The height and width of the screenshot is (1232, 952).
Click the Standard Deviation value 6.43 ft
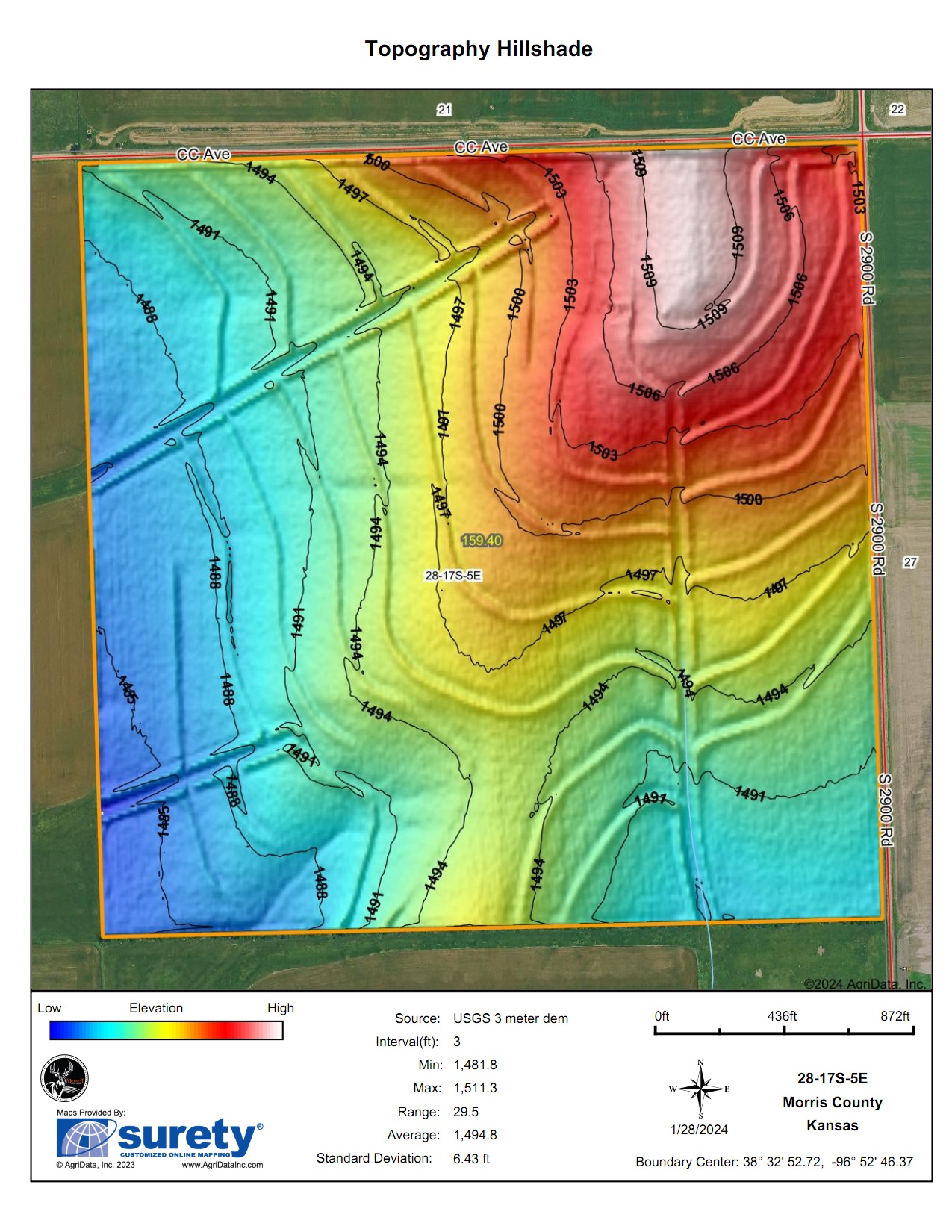(471, 1158)
